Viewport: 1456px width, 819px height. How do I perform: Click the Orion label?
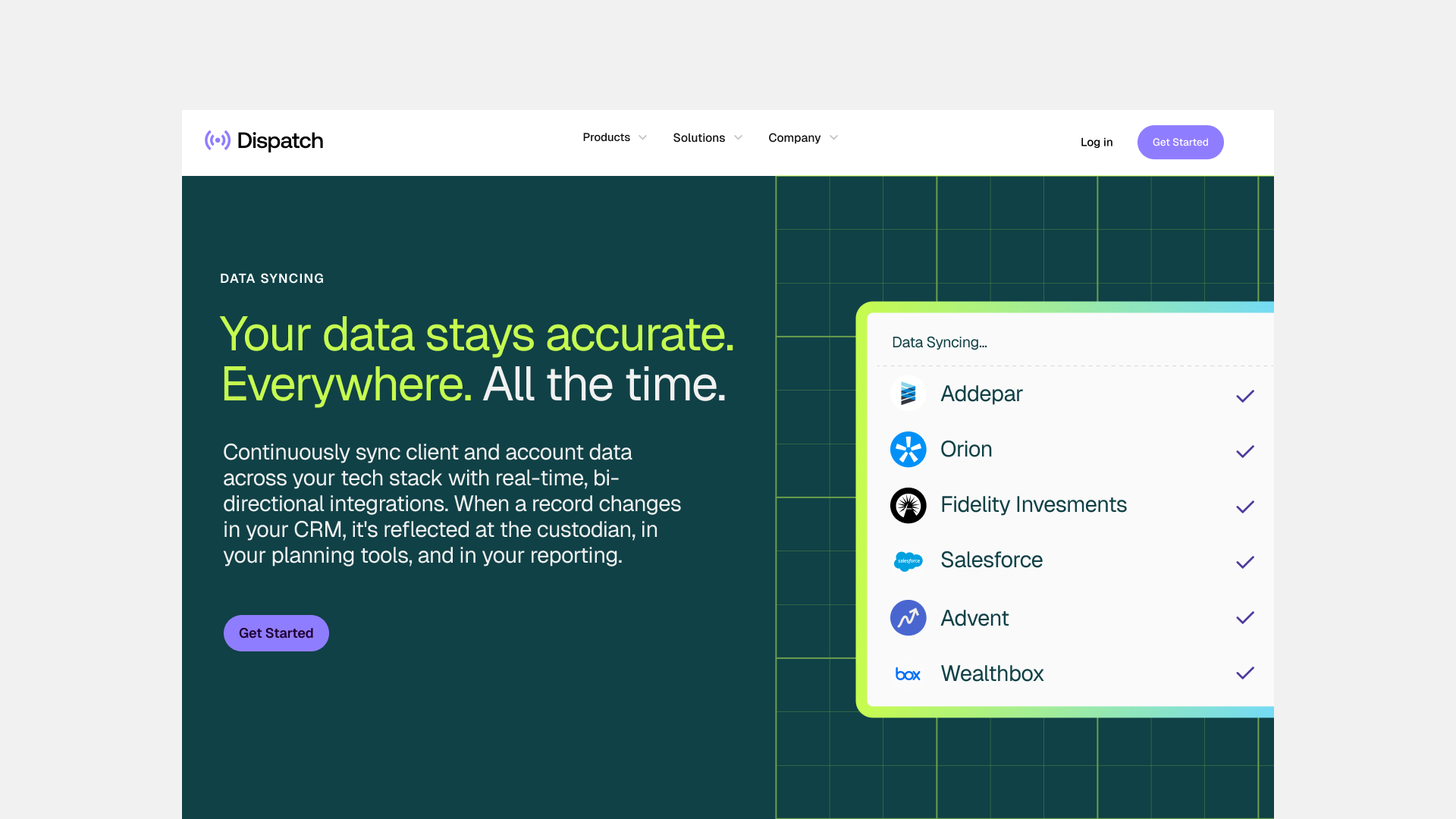coord(966,449)
